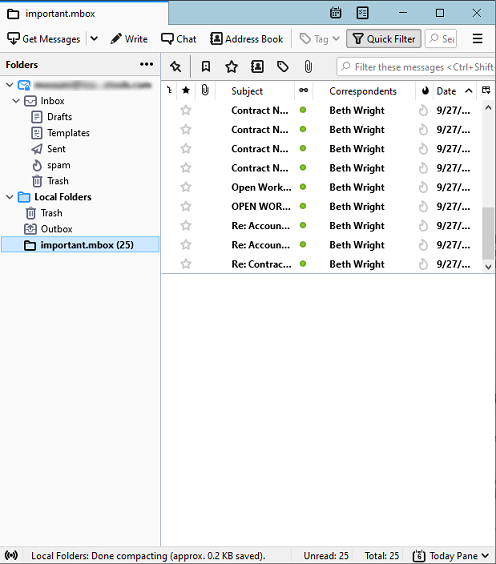Open Folders pane options menu
The width and height of the screenshot is (496, 564).
tap(146, 64)
